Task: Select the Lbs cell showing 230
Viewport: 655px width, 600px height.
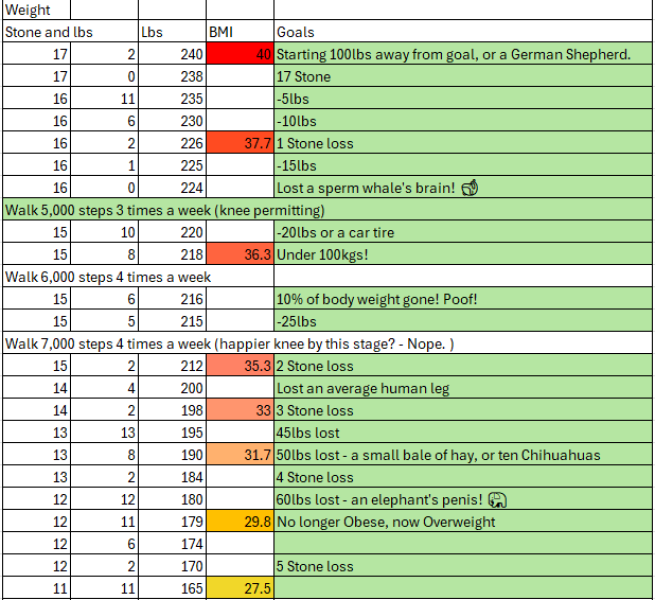Action: pos(172,121)
